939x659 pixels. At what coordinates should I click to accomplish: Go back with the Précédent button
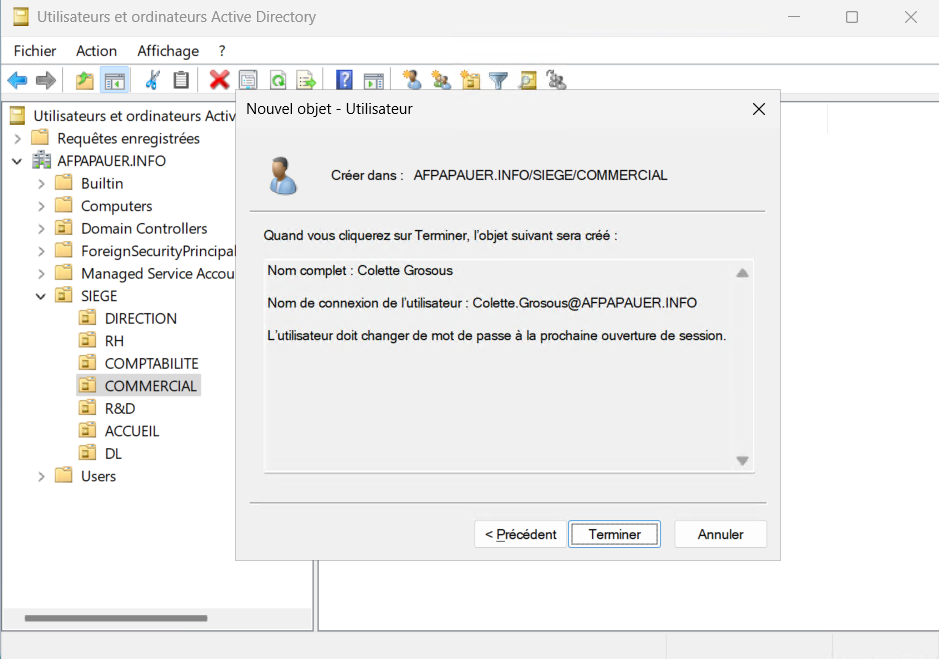coord(520,534)
